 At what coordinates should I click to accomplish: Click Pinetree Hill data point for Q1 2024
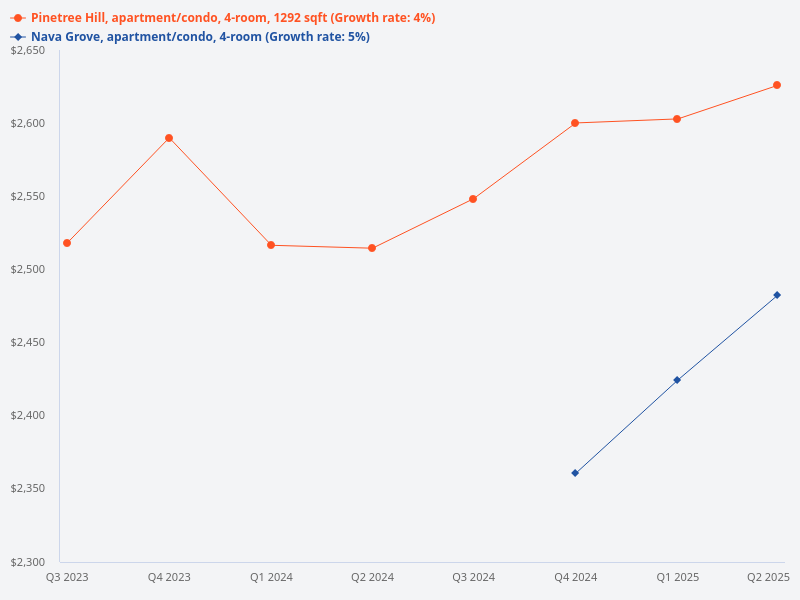(271, 245)
